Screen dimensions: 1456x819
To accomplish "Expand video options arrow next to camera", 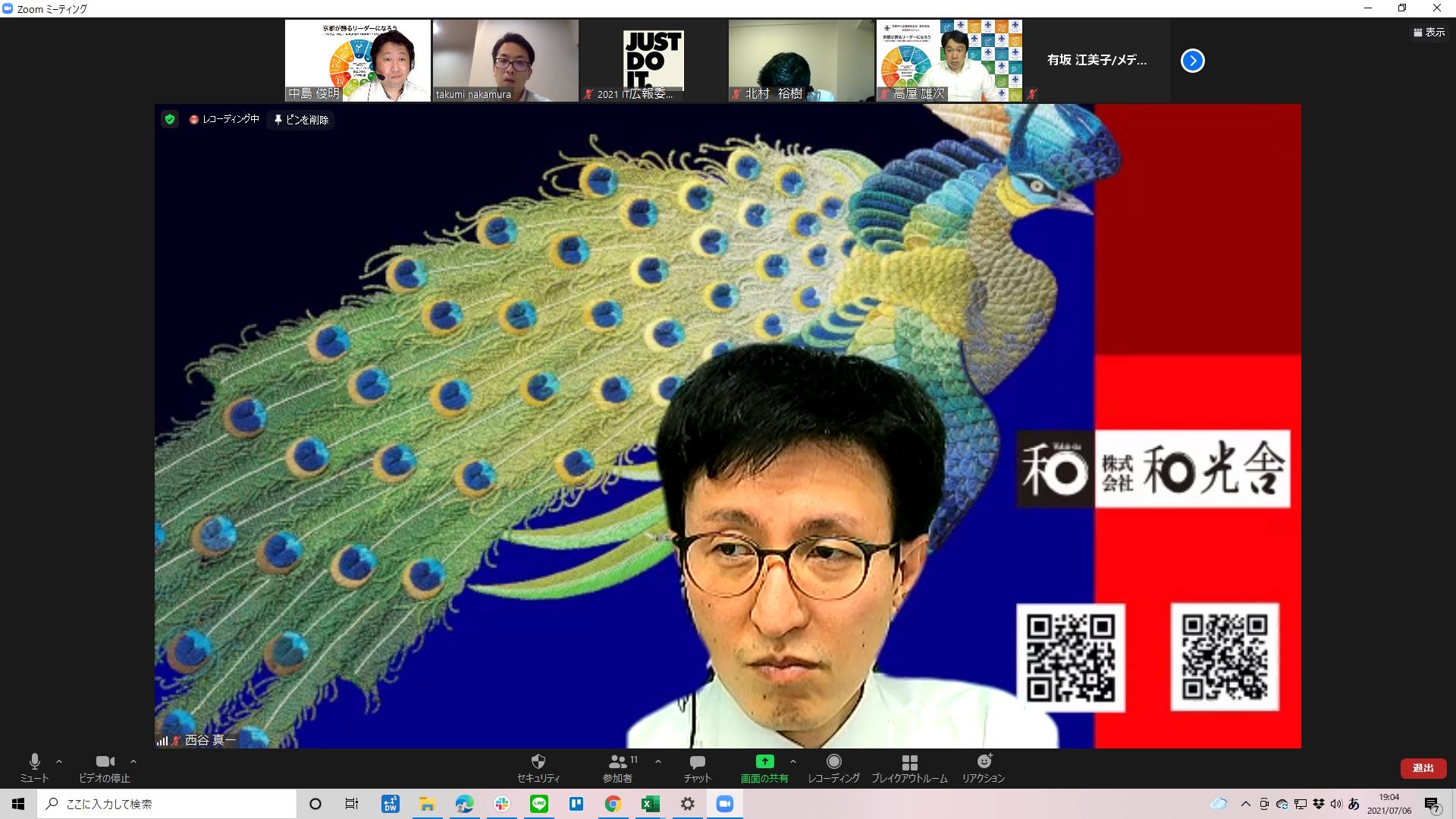I will click(x=133, y=761).
